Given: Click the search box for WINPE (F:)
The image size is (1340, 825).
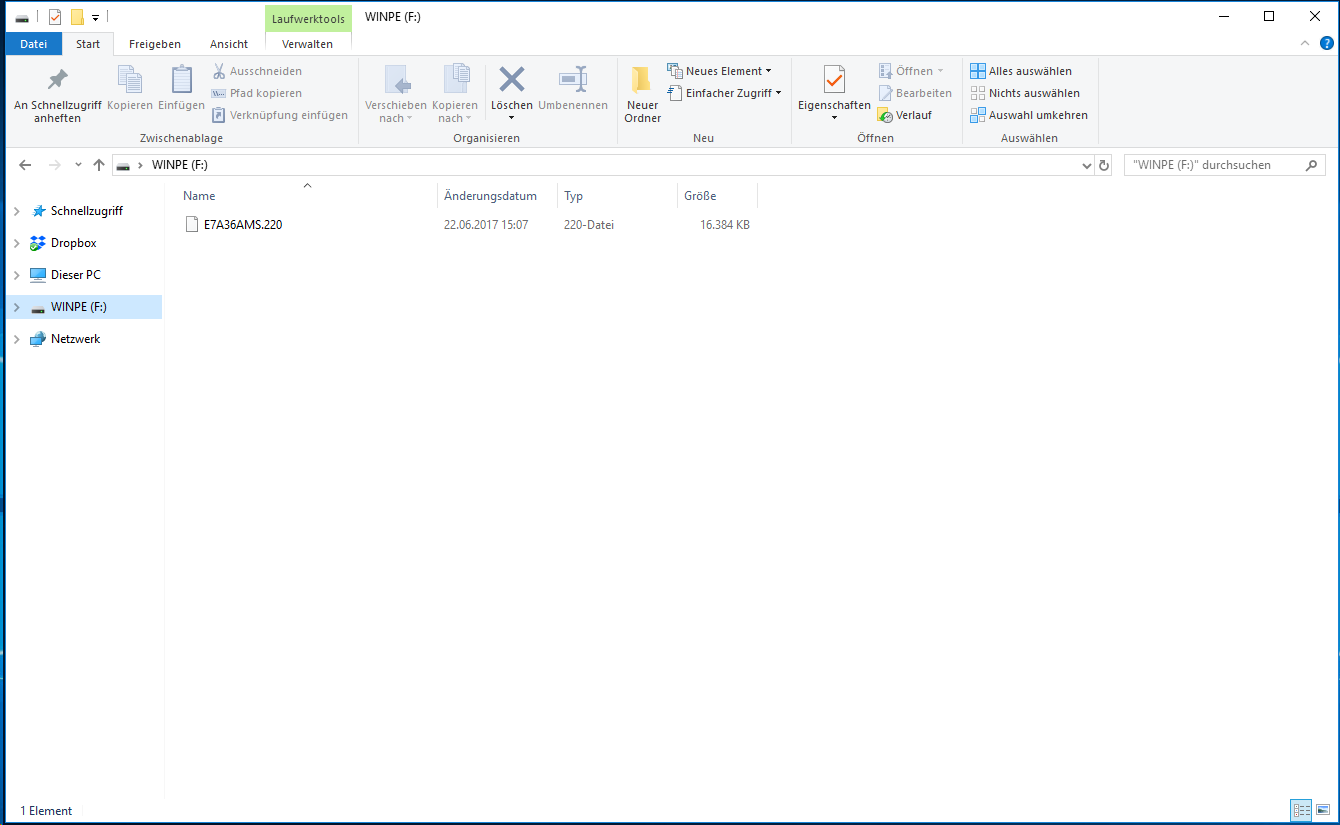Looking at the screenshot, I should [1225, 165].
